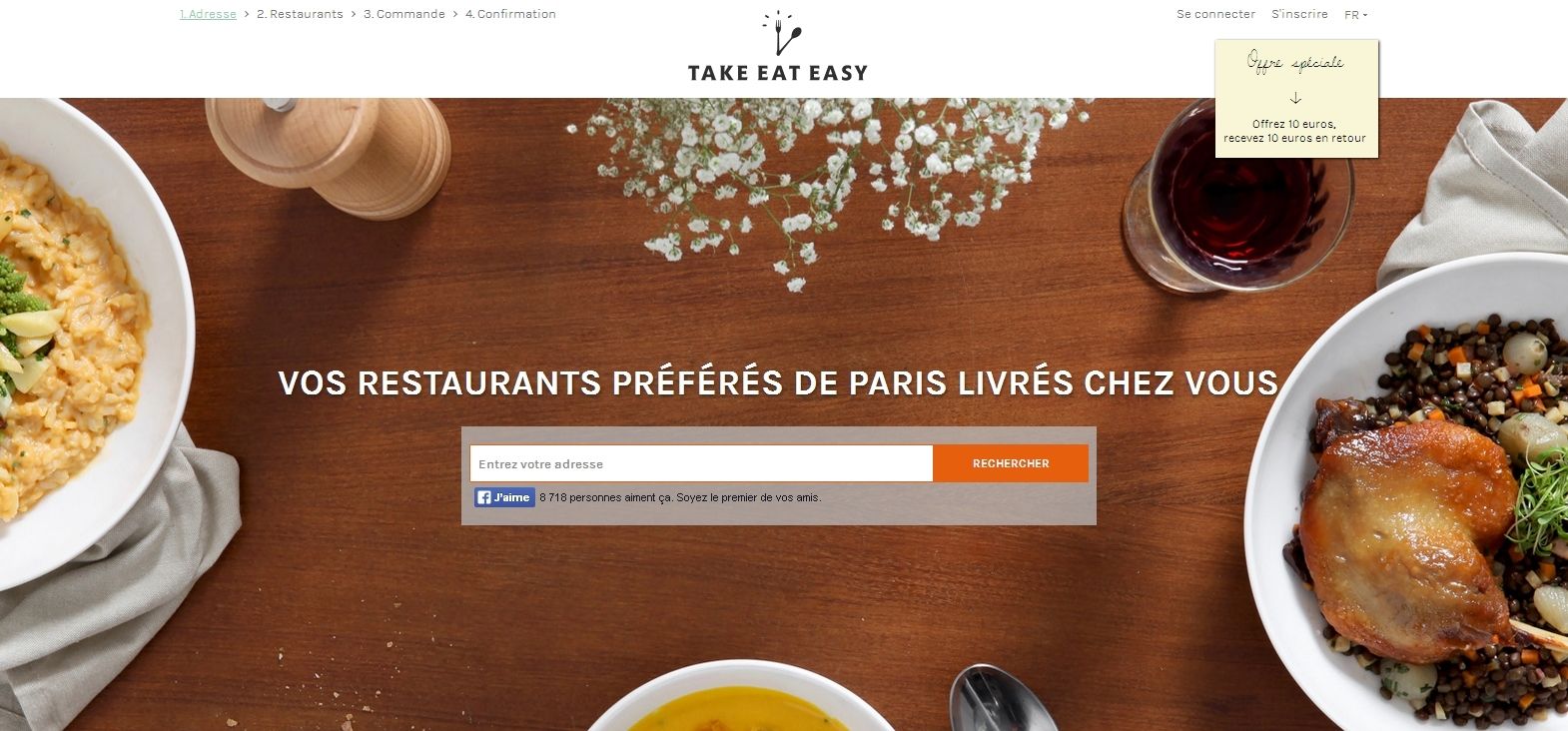Open the FR language dropdown
This screenshot has width=1568, height=731.
1355,15
